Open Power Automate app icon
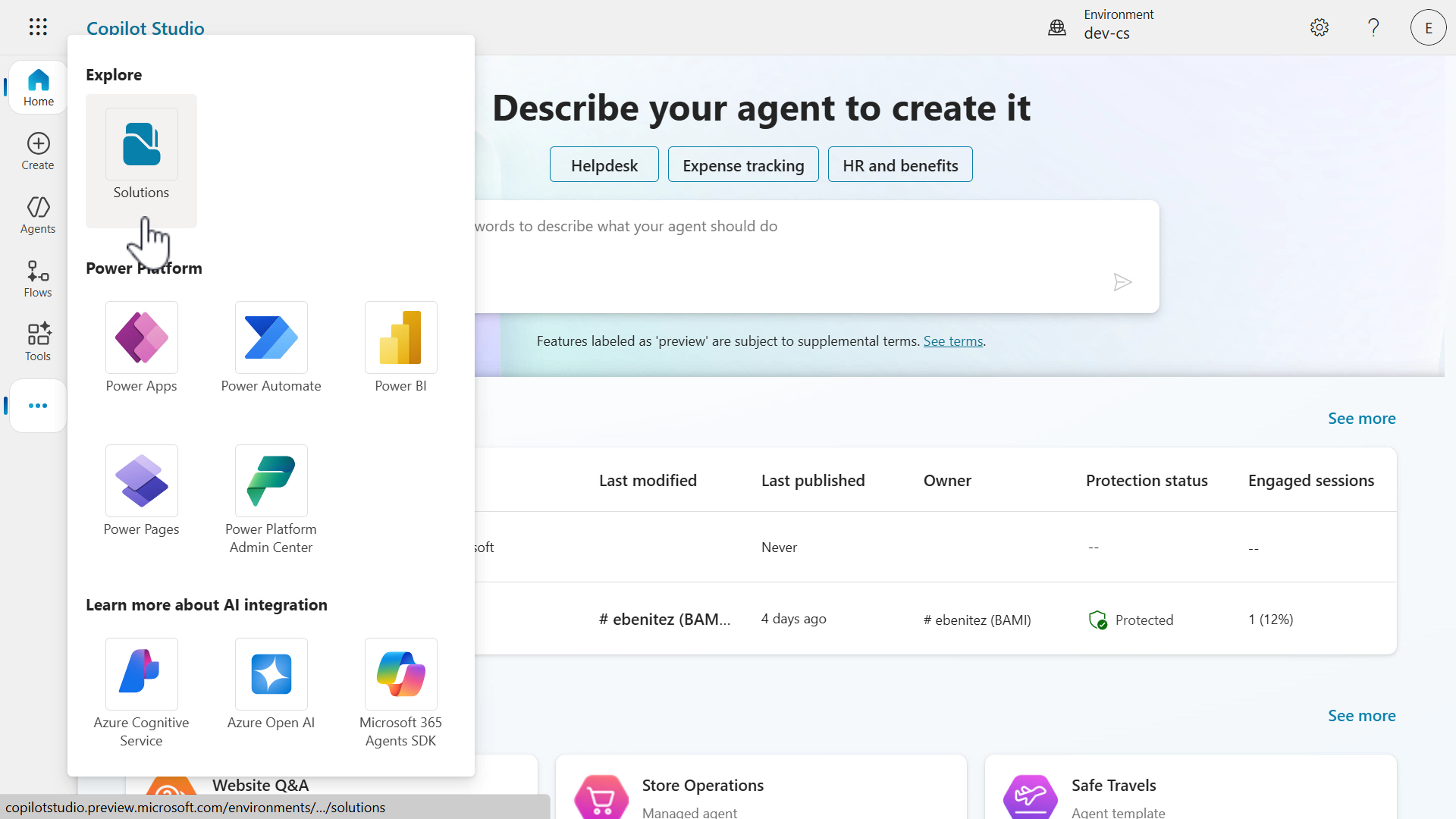 (271, 347)
